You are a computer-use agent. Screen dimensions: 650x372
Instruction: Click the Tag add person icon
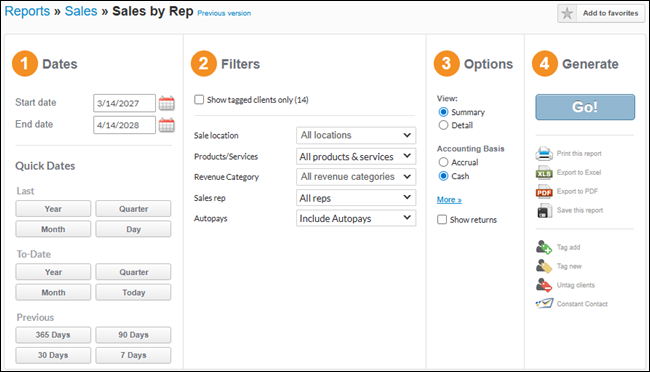(544, 248)
